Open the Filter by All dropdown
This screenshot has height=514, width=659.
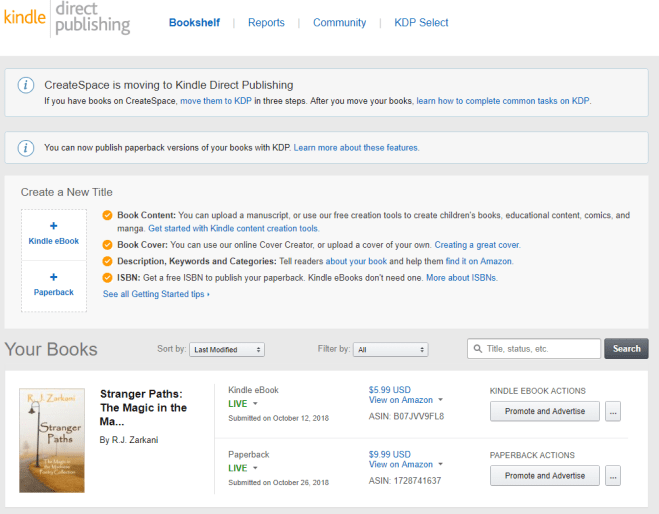pos(391,350)
